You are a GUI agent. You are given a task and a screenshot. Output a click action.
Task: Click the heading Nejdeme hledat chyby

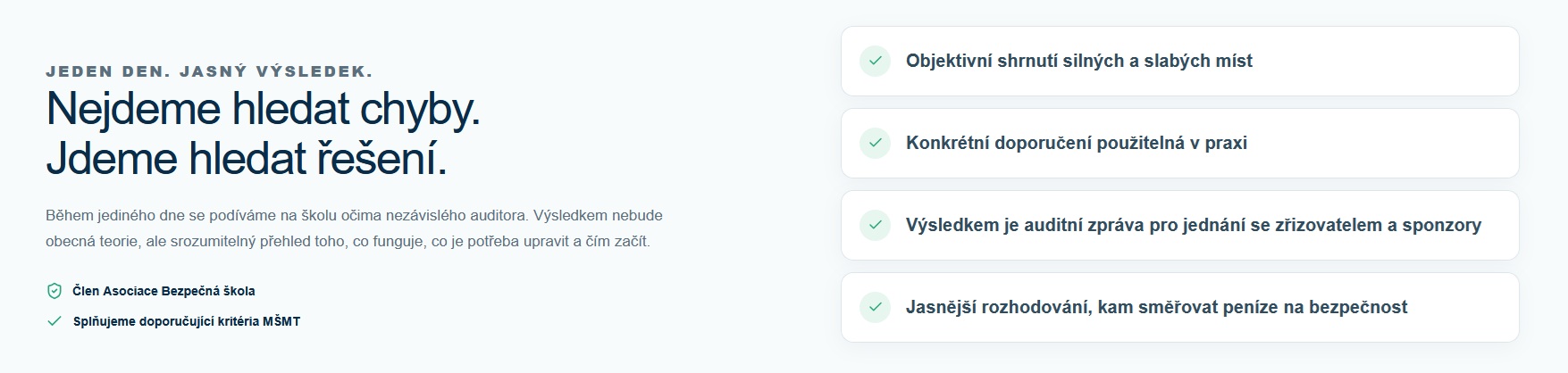[x=263, y=109]
